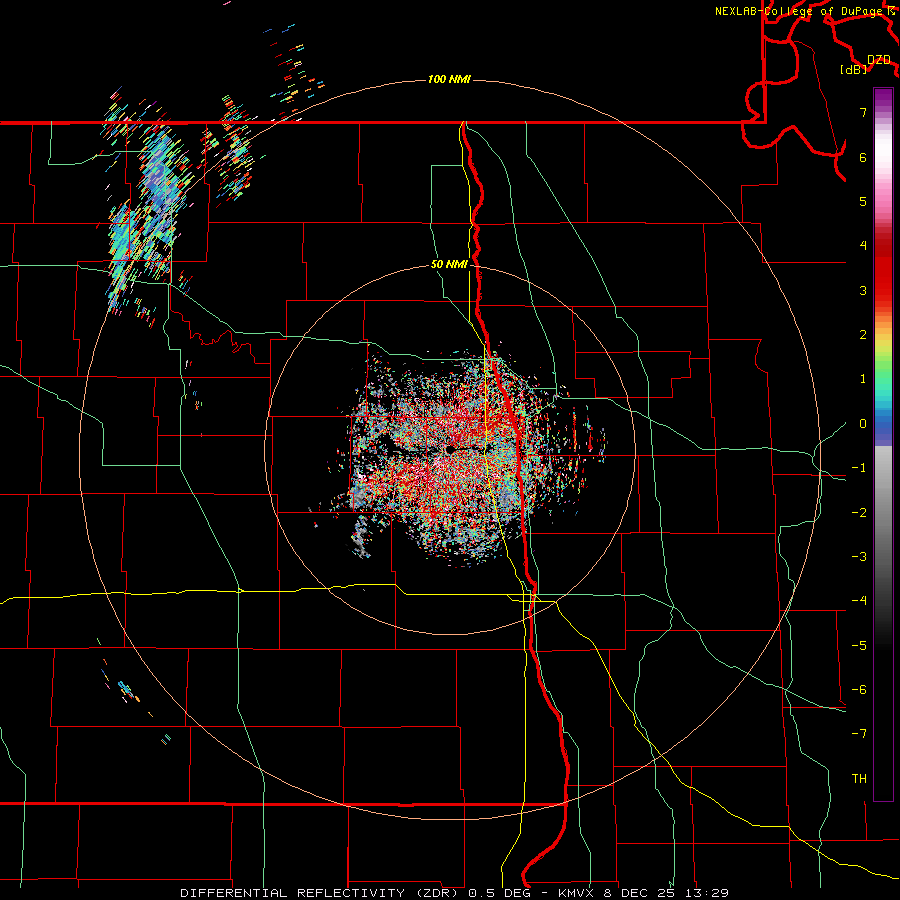Click the -3 dB tick label on the scale
Image resolution: width=900 pixels, height=900 pixels.
click(x=859, y=557)
